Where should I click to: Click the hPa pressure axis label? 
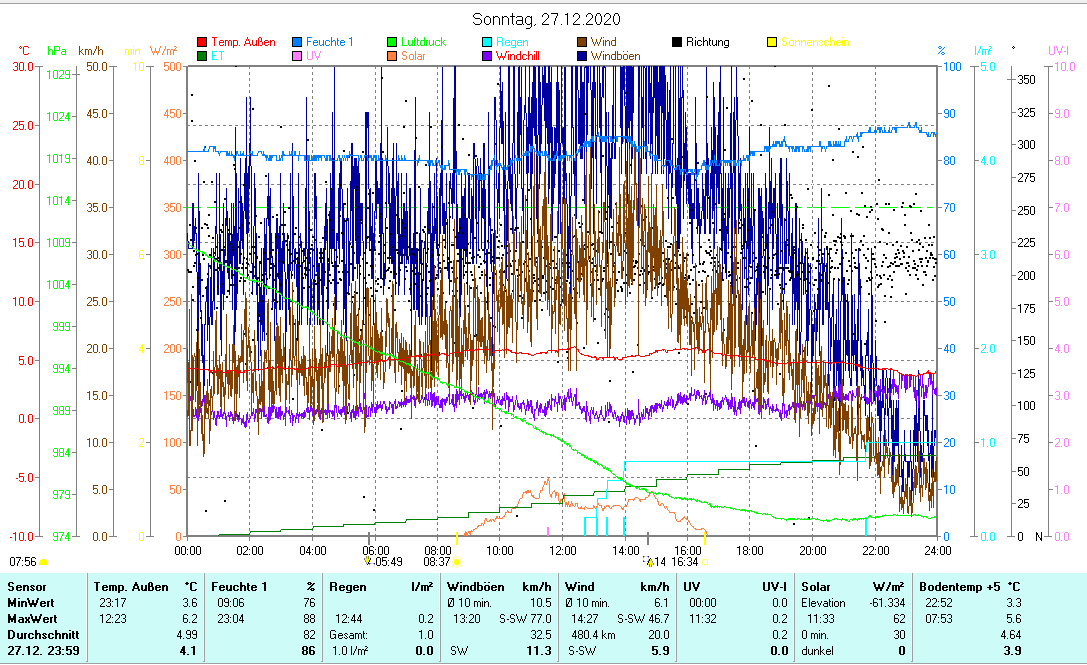click(56, 51)
